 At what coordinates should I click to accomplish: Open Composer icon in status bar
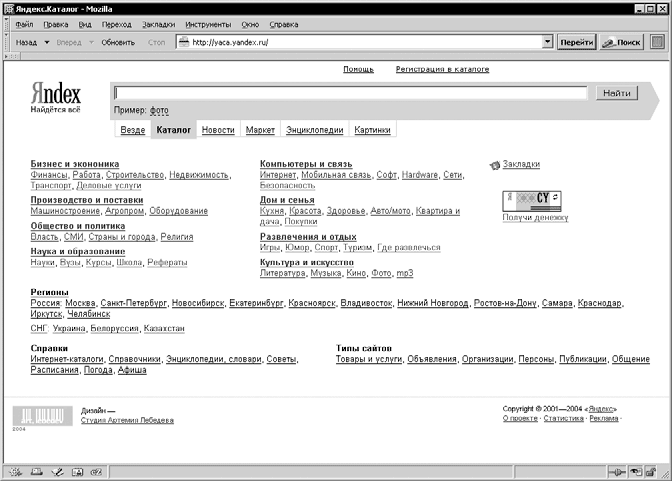click(57, 472)
